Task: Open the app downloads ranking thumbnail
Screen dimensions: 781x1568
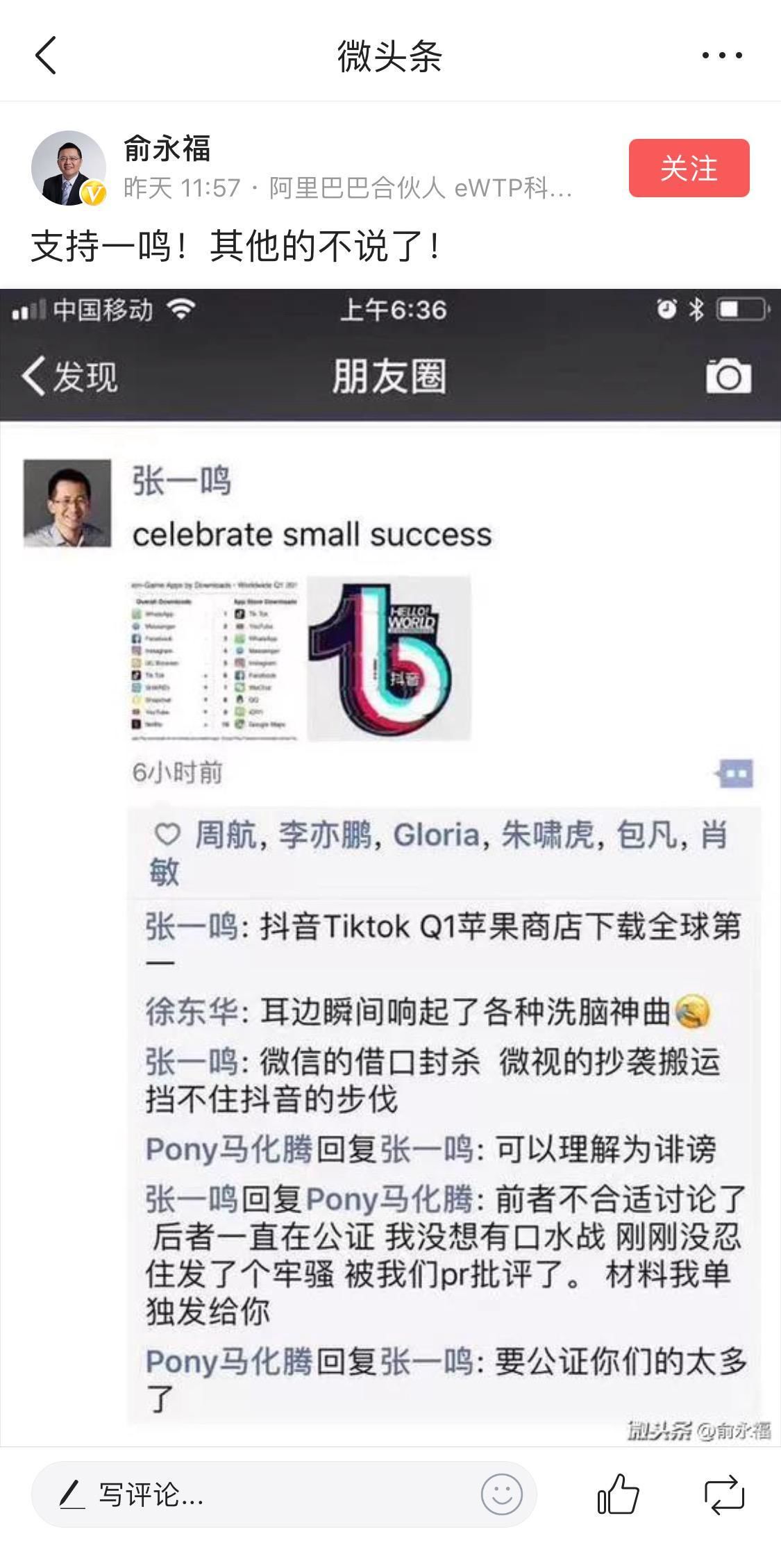Action: (x=215, y=658)
